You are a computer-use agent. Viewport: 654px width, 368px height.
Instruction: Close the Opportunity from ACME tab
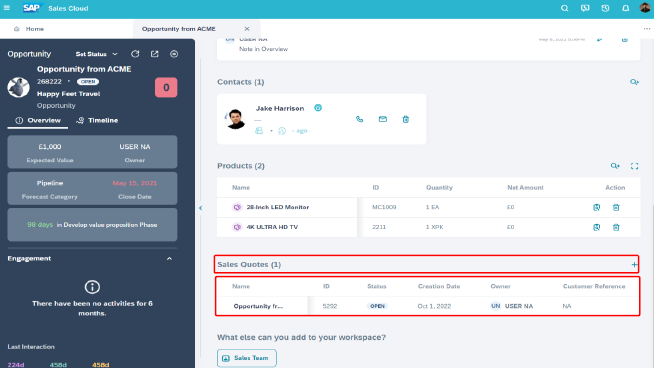(247, 29)
